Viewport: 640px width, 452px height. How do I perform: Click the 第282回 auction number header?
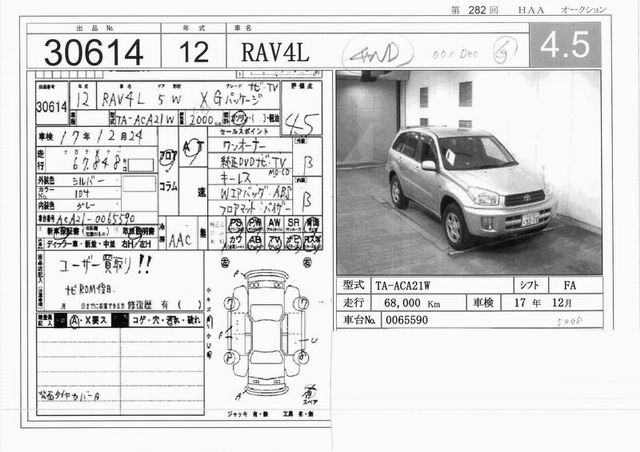pos(474,10)
